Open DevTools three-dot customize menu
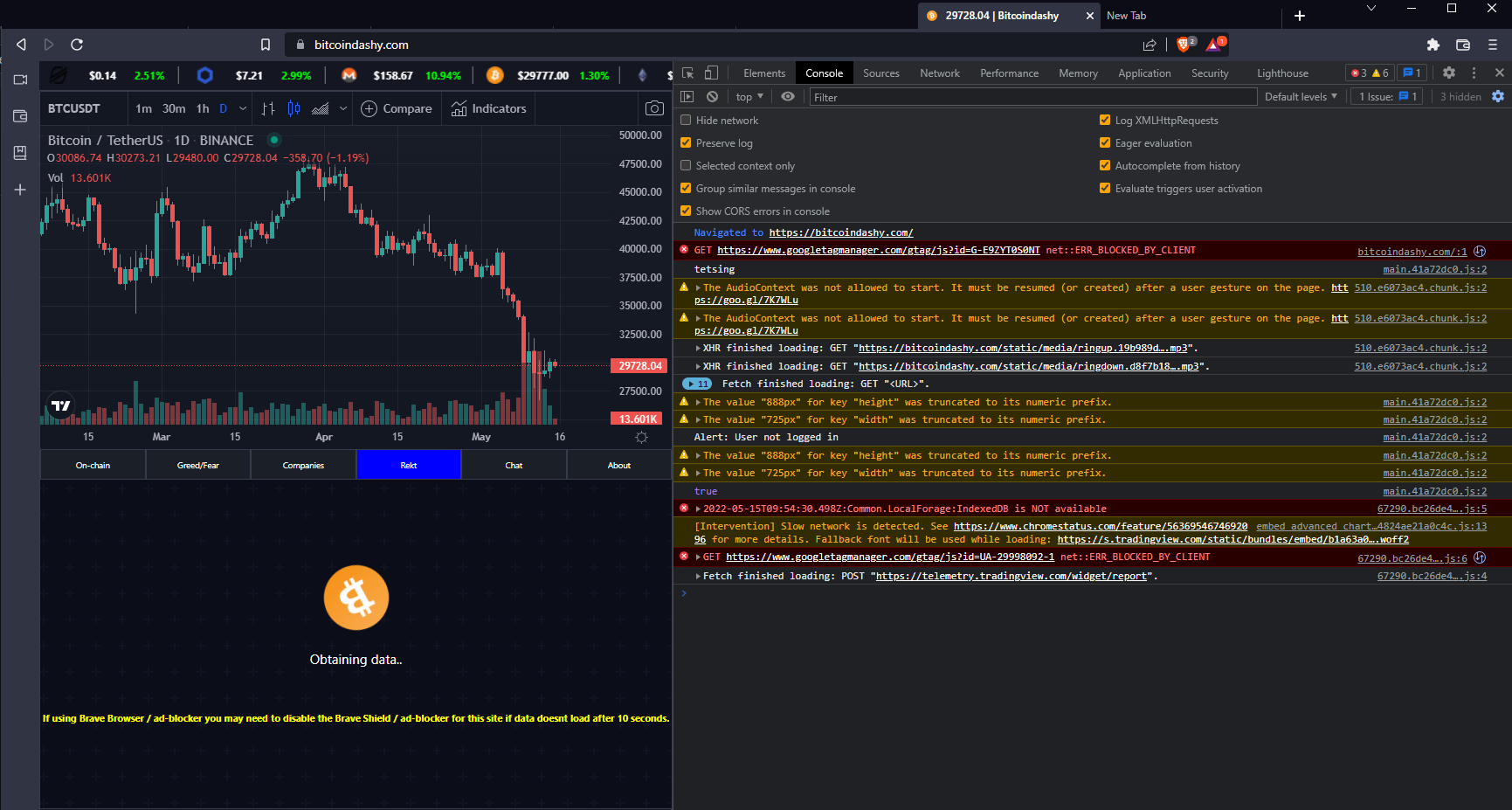Screen dimensions: 1512x810 (1474, 73)
